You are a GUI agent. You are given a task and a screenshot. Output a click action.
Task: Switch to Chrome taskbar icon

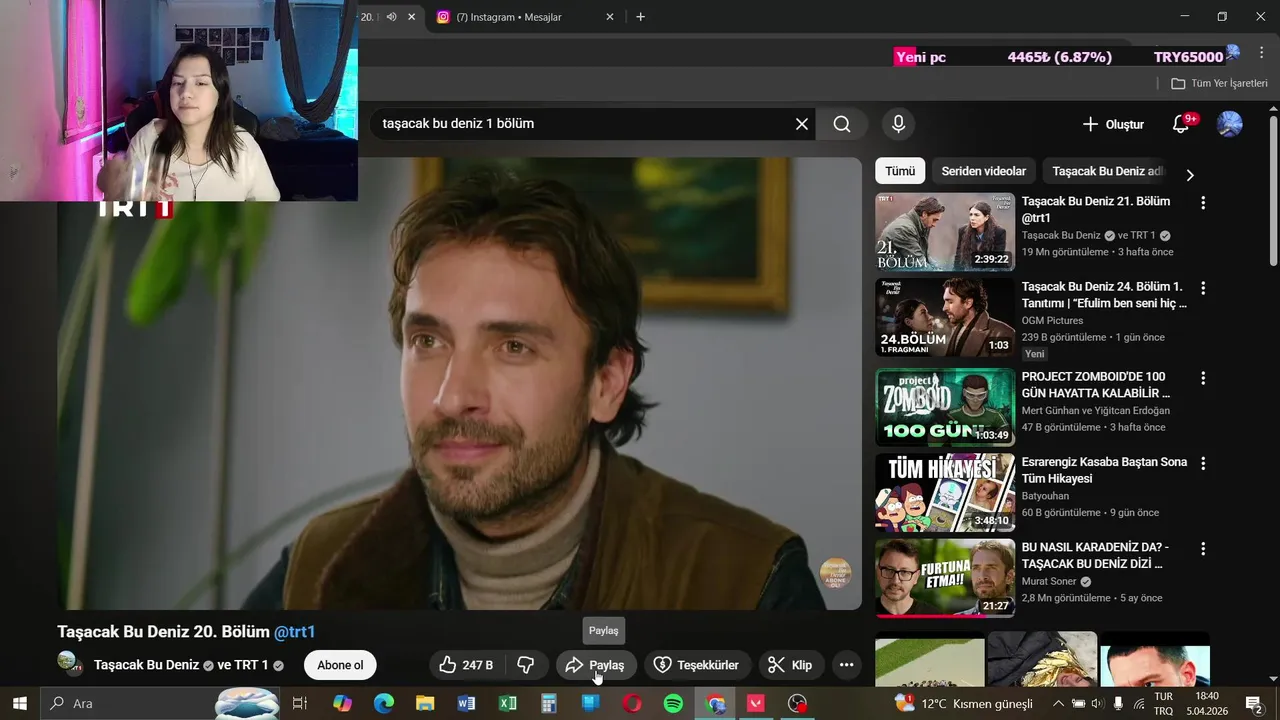point(715,703)
